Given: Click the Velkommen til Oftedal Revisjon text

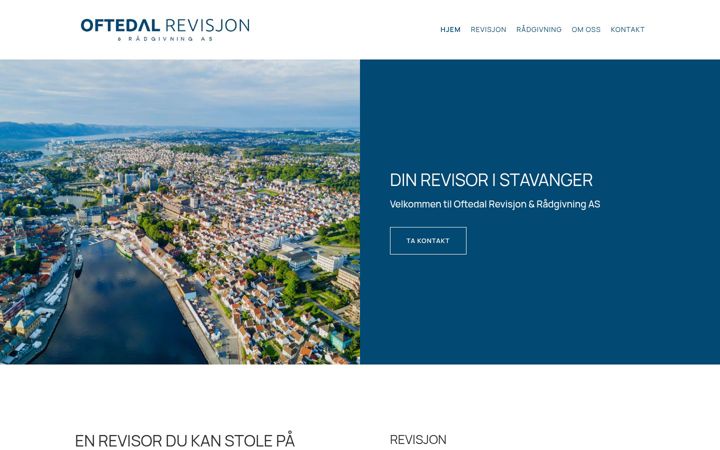Looking at the screenshot, I should [x=495, y=204].
